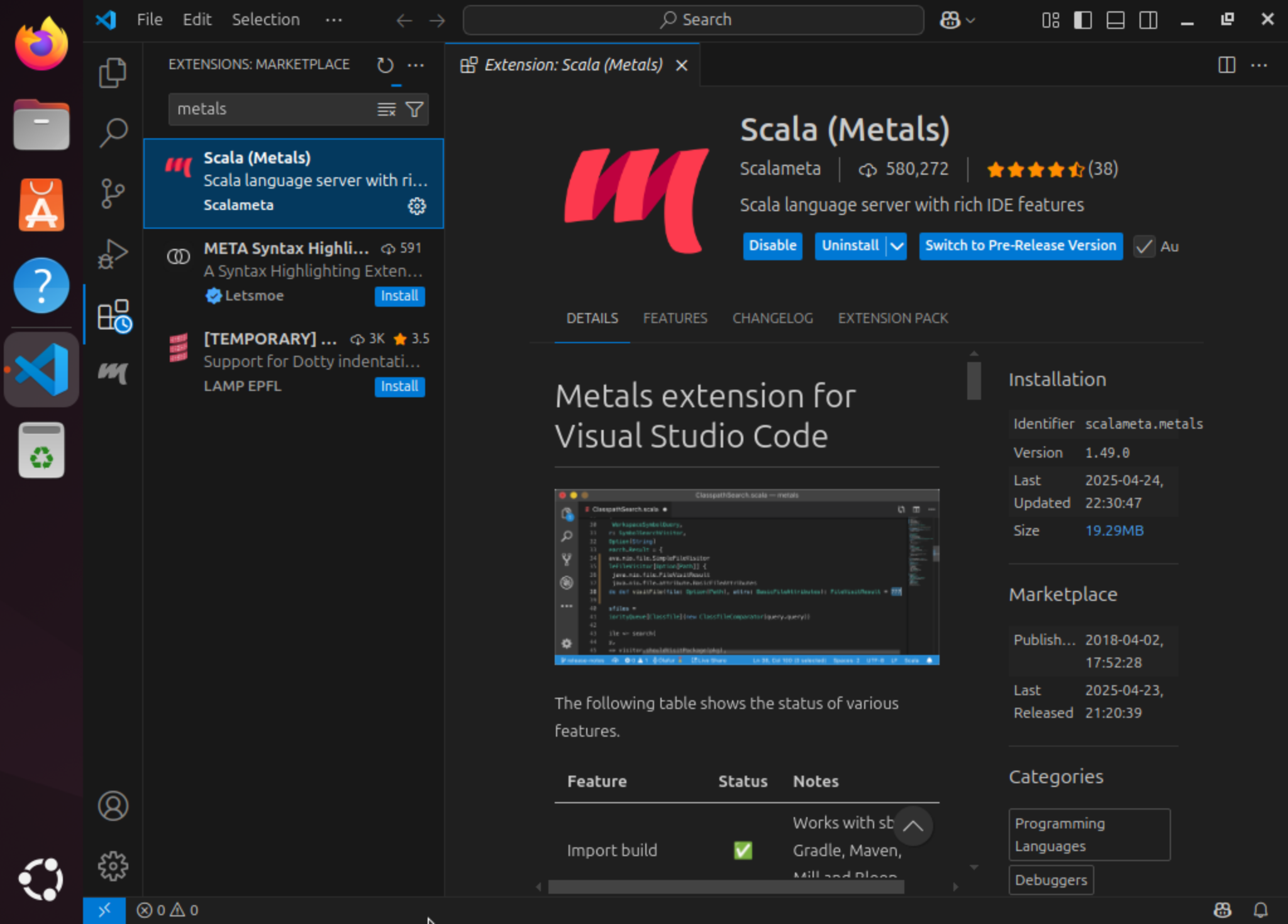
Task: Click the Uninstall button
Action: click(x=850, y=246)
